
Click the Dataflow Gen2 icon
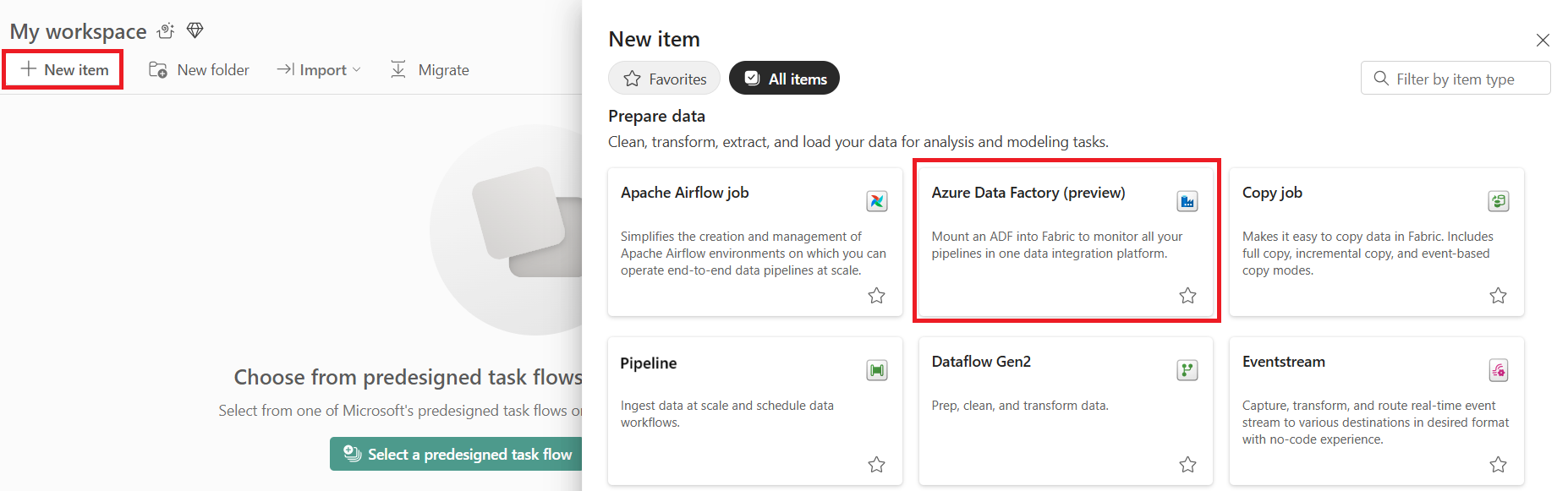click(1187, 370)
